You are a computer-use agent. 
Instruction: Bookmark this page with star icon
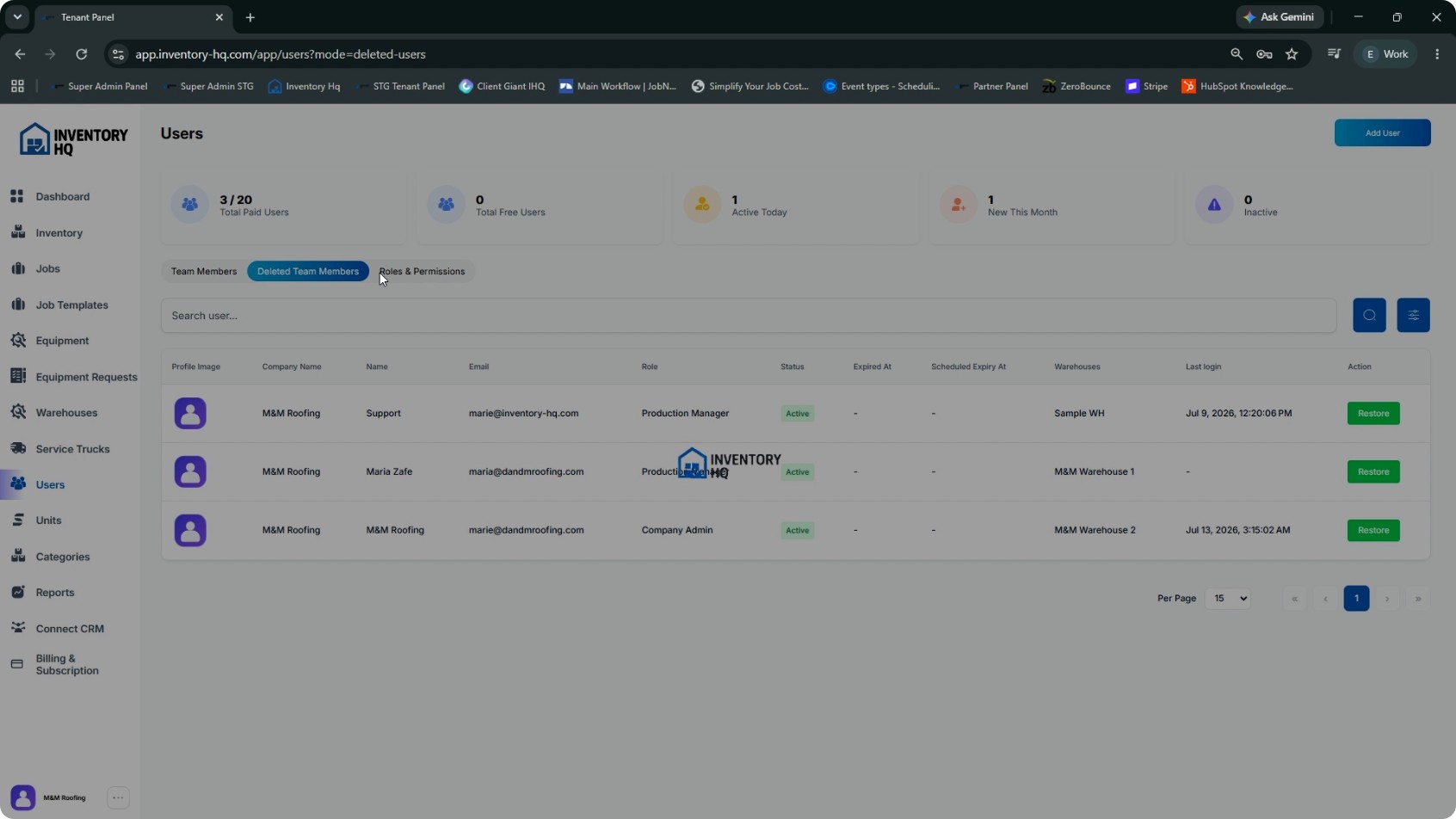point(1292,54)
